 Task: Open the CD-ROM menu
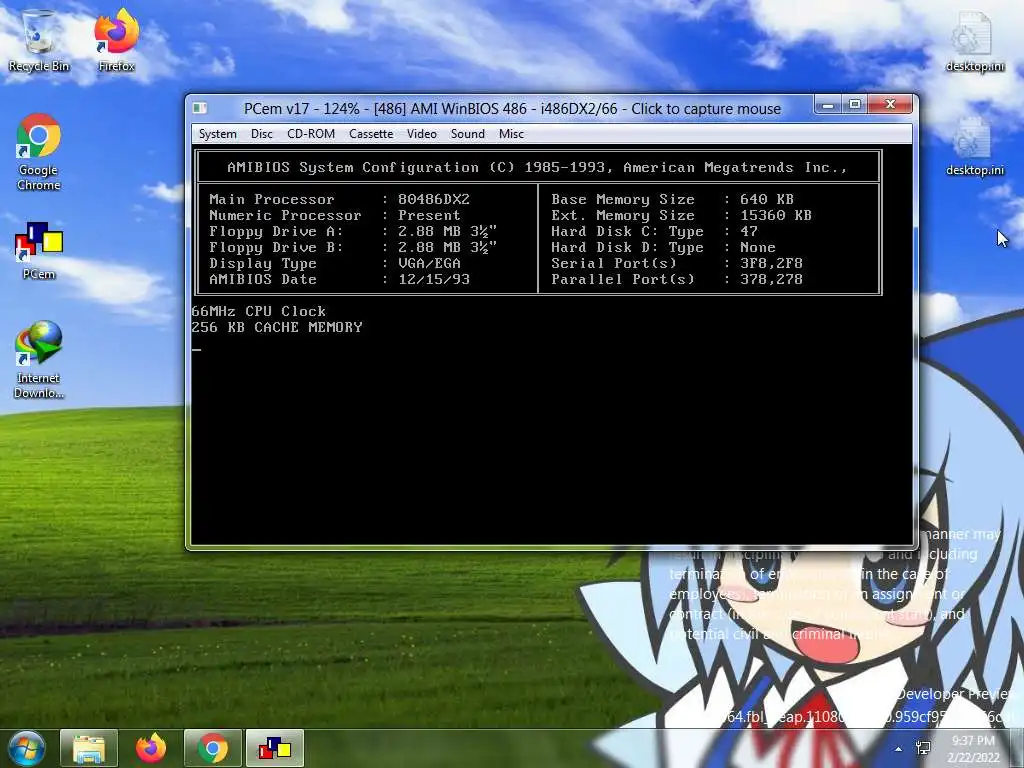pos(311,134)
